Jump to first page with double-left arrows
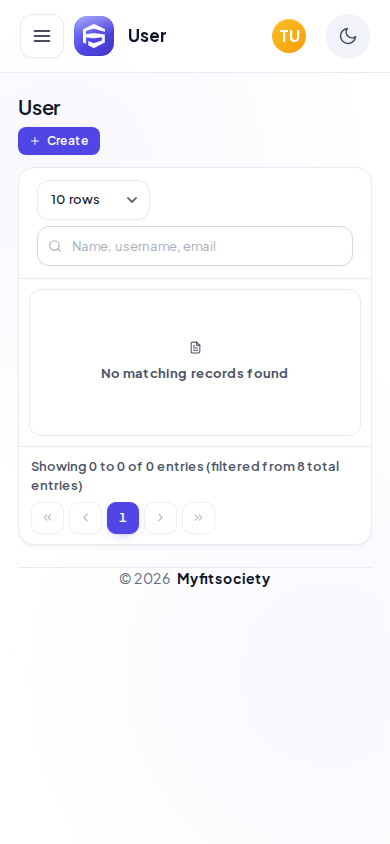 (47, 518)
